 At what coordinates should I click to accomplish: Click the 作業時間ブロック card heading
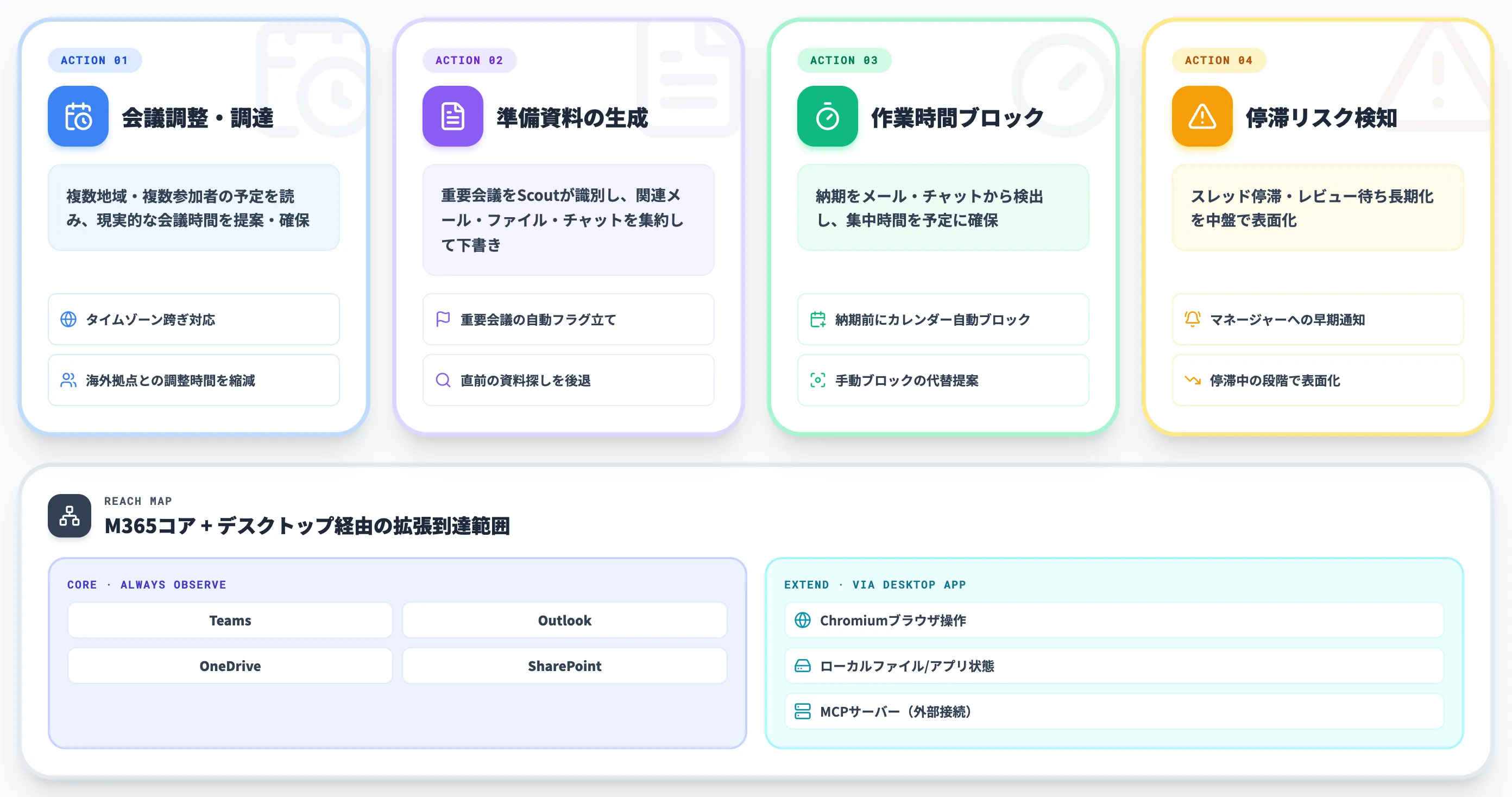click(x=957, y=117)
